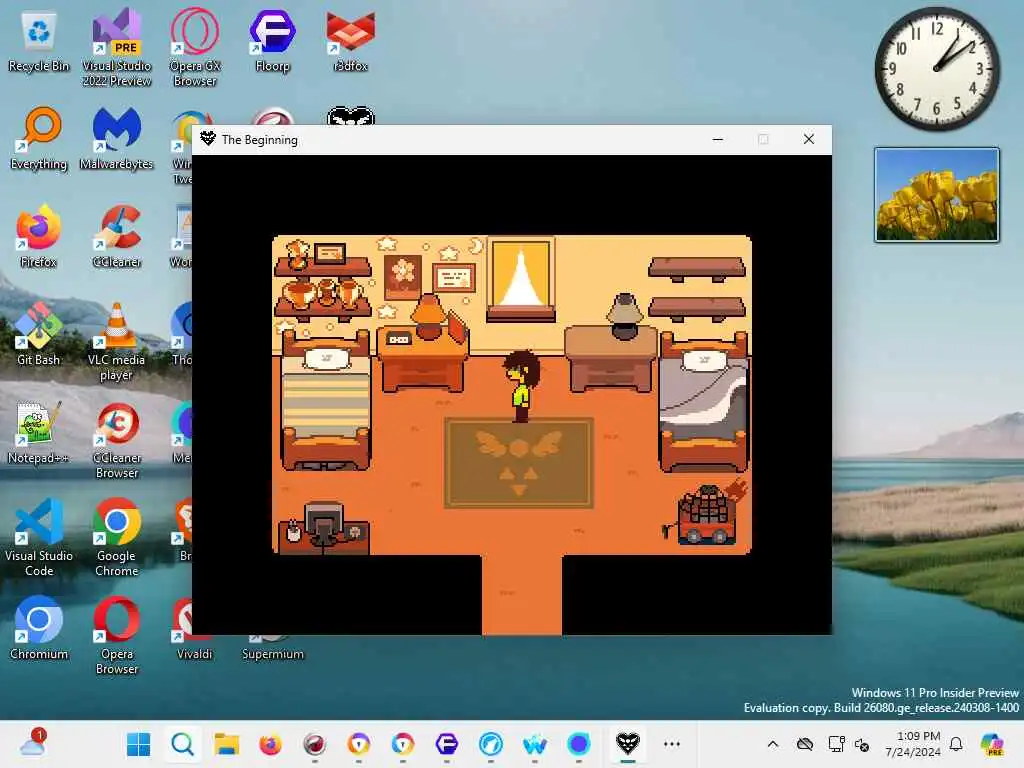Viewport: 1024px width, 768px height.
Task: Click the Floorp shortcut on the desktop
Action: click(272, 42)
